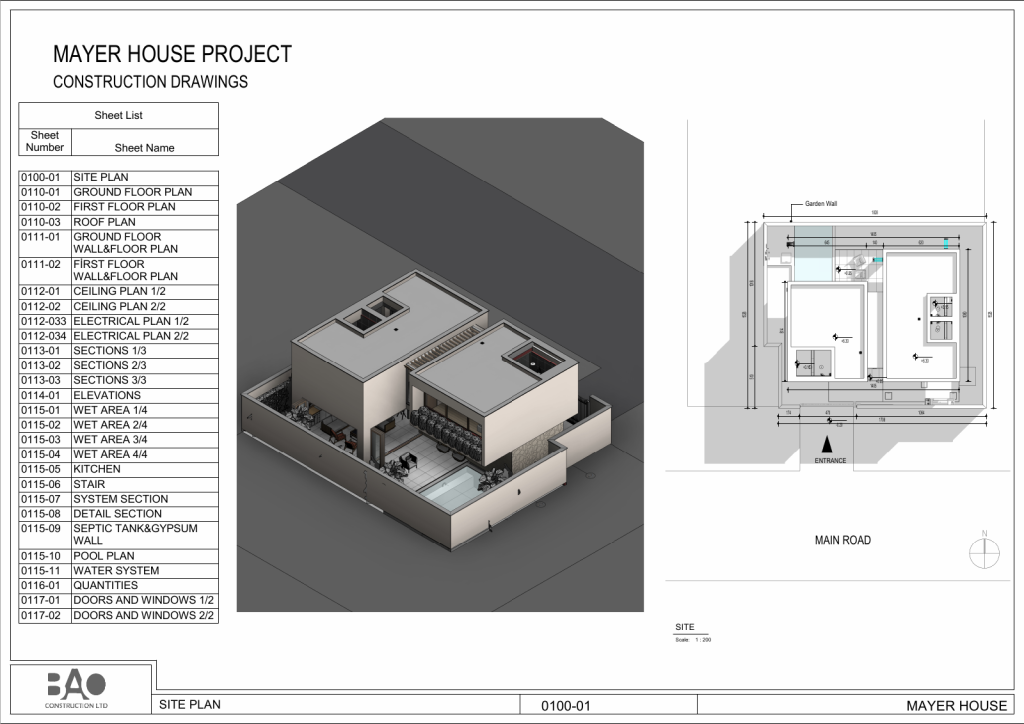Image resolution: width=1024 pixels, height=724 pixels.
Task: Select sheet row 0100-01 SITE PLAN
Action: click(118, 178)
